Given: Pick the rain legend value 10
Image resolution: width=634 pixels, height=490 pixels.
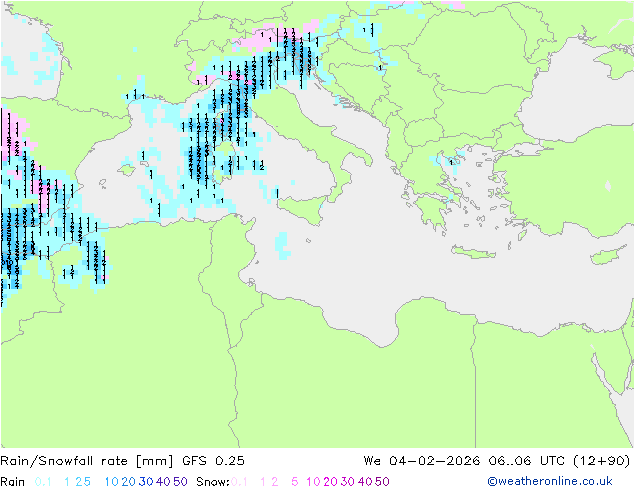Looking at the screenshot, I should [112, 482].
